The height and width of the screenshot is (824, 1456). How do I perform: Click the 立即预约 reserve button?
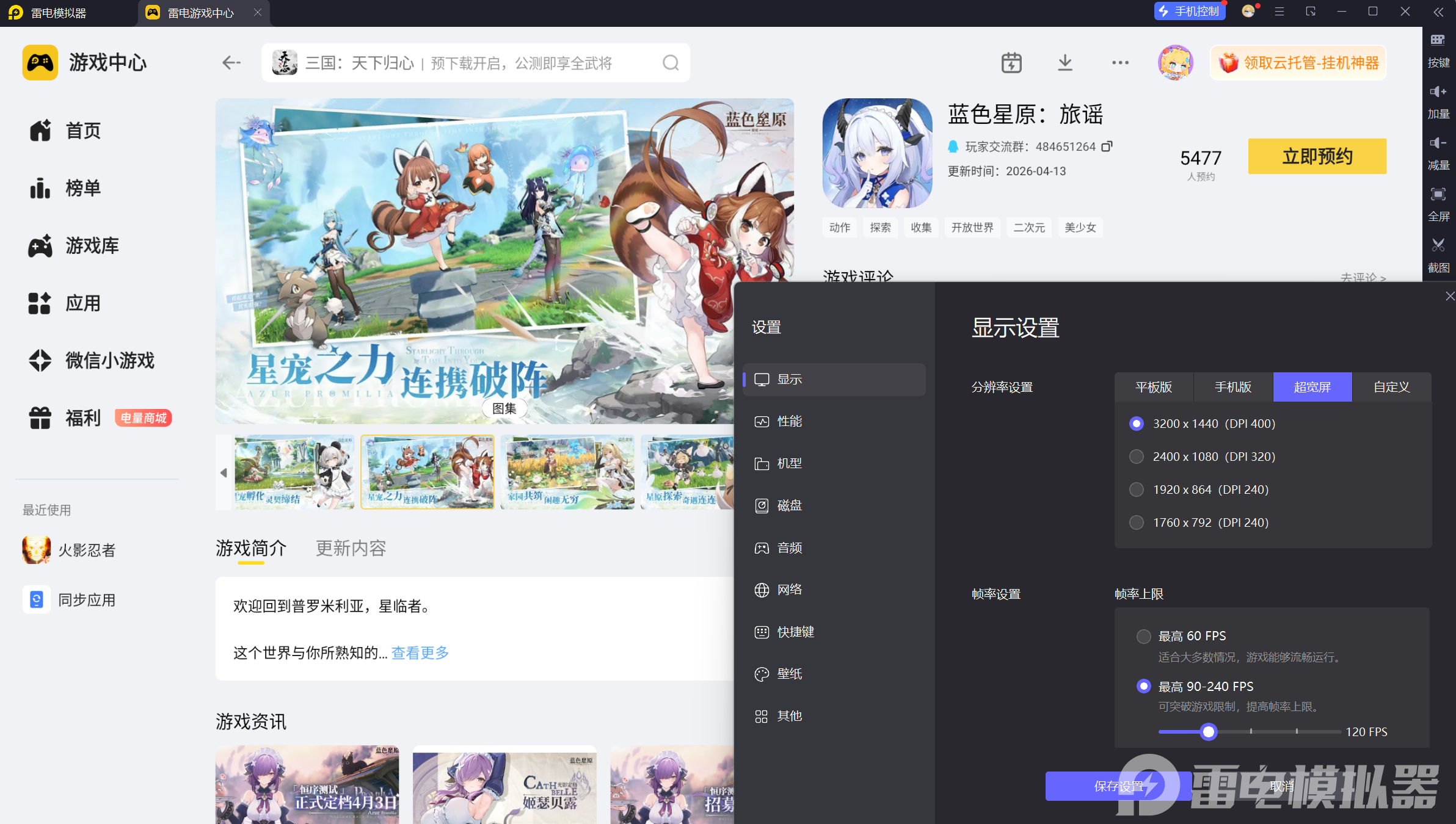click(x=1317, y=156)
